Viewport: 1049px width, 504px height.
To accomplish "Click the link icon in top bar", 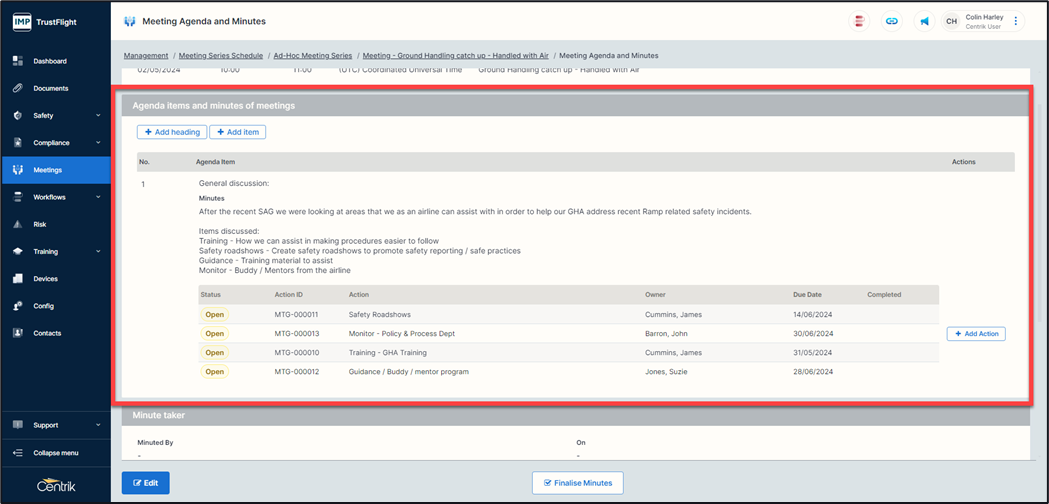I will point(892,21).
